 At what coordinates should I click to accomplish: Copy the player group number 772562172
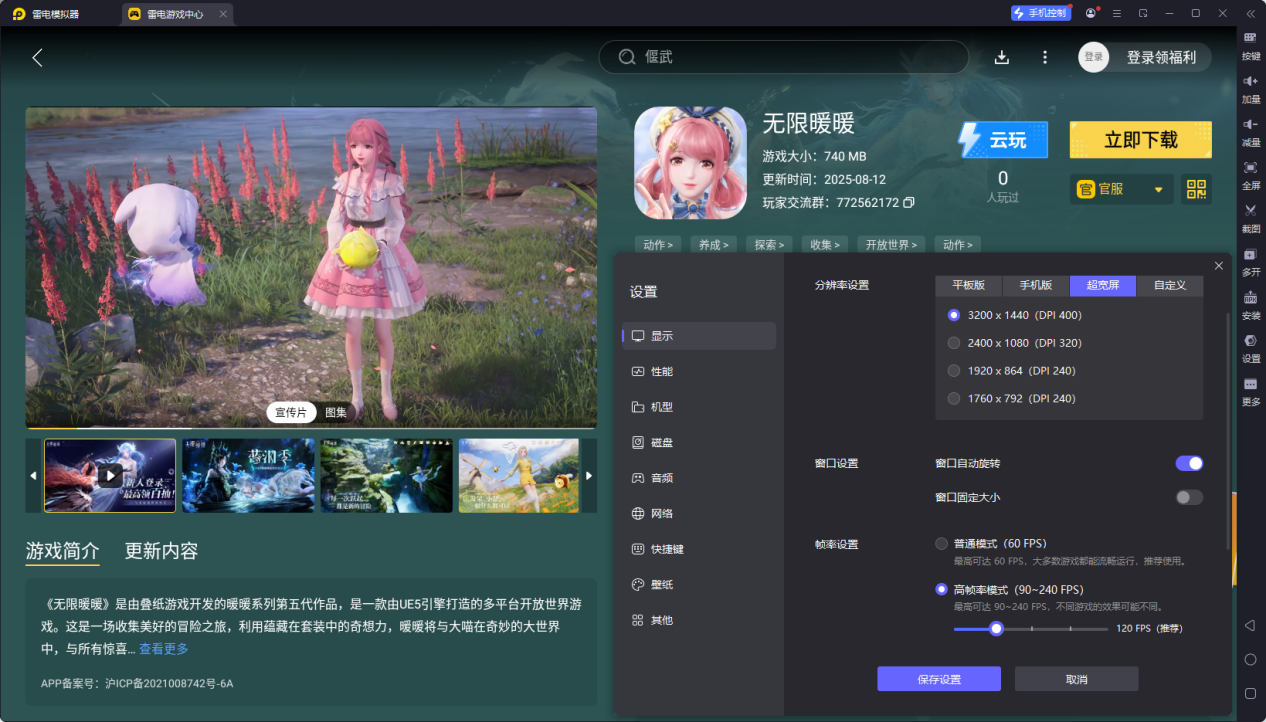[x=909, y=202]
